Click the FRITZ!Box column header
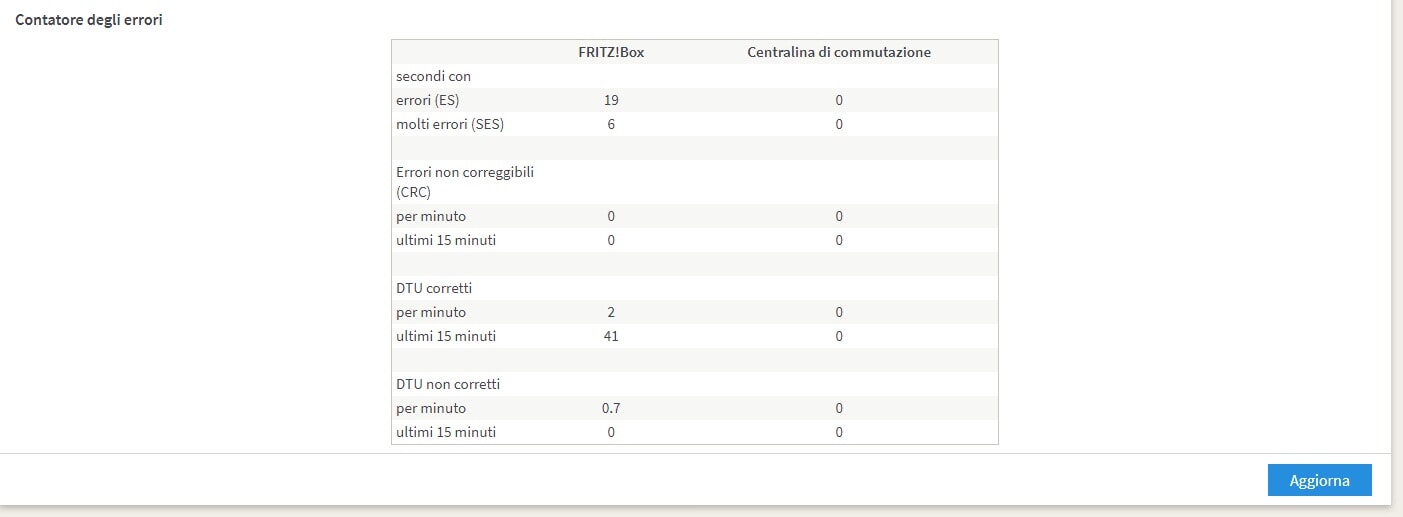The height and width of the screenshot is (517, 1403). pyautogui.click(x=611, y=52)
